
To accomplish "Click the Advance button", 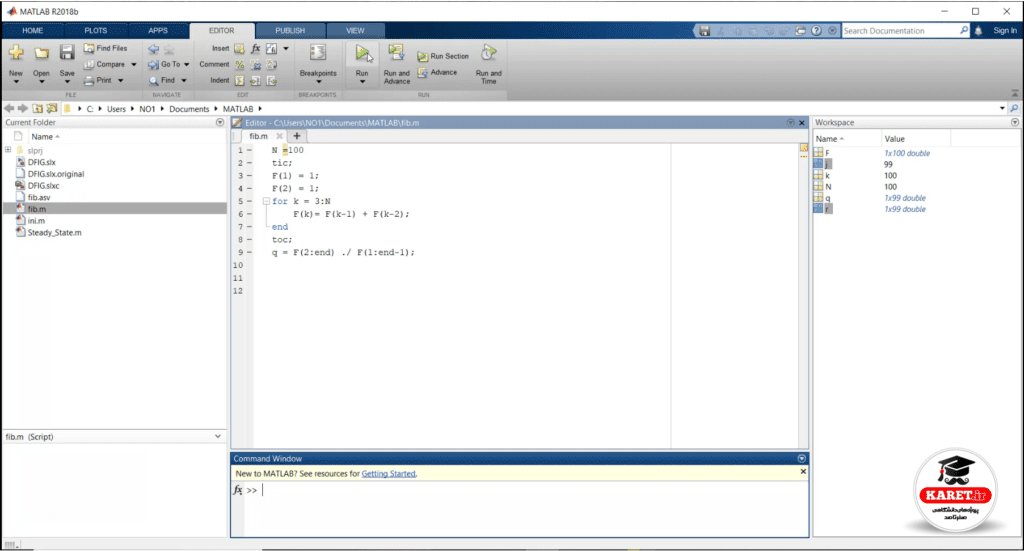I will [438, 72].
